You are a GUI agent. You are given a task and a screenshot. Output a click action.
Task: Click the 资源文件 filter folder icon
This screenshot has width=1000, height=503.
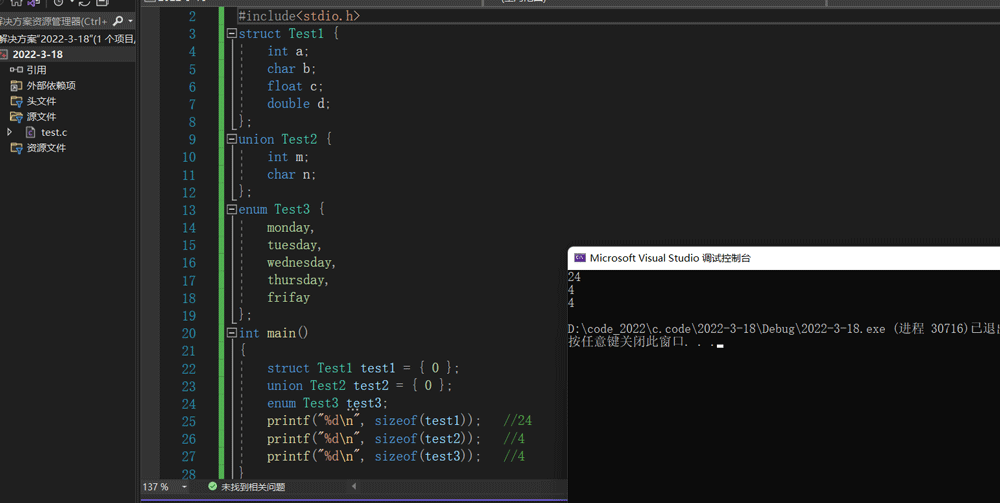tap(17, 148)
